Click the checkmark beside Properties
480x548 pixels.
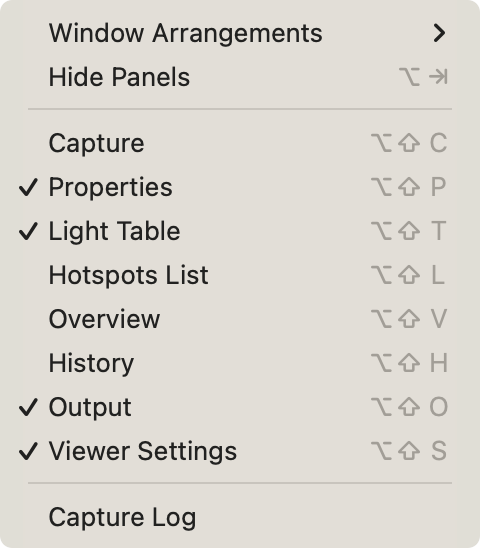[28, 187]
